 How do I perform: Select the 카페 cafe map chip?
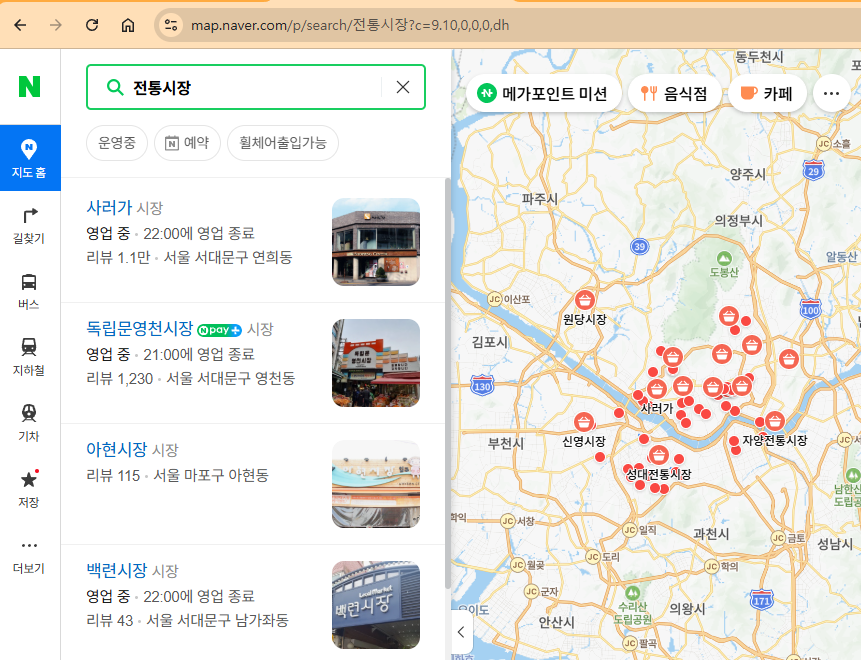pyautogui.click(x=767, y=93)
